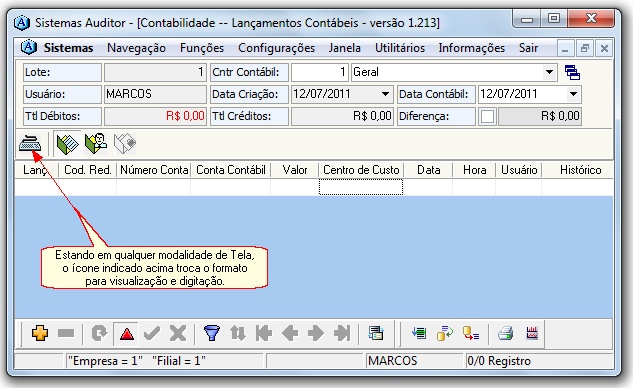The image size is (633, 388).
Task: Expand the Geral centro contábil dropdown
Action: [x=549, y=72]
